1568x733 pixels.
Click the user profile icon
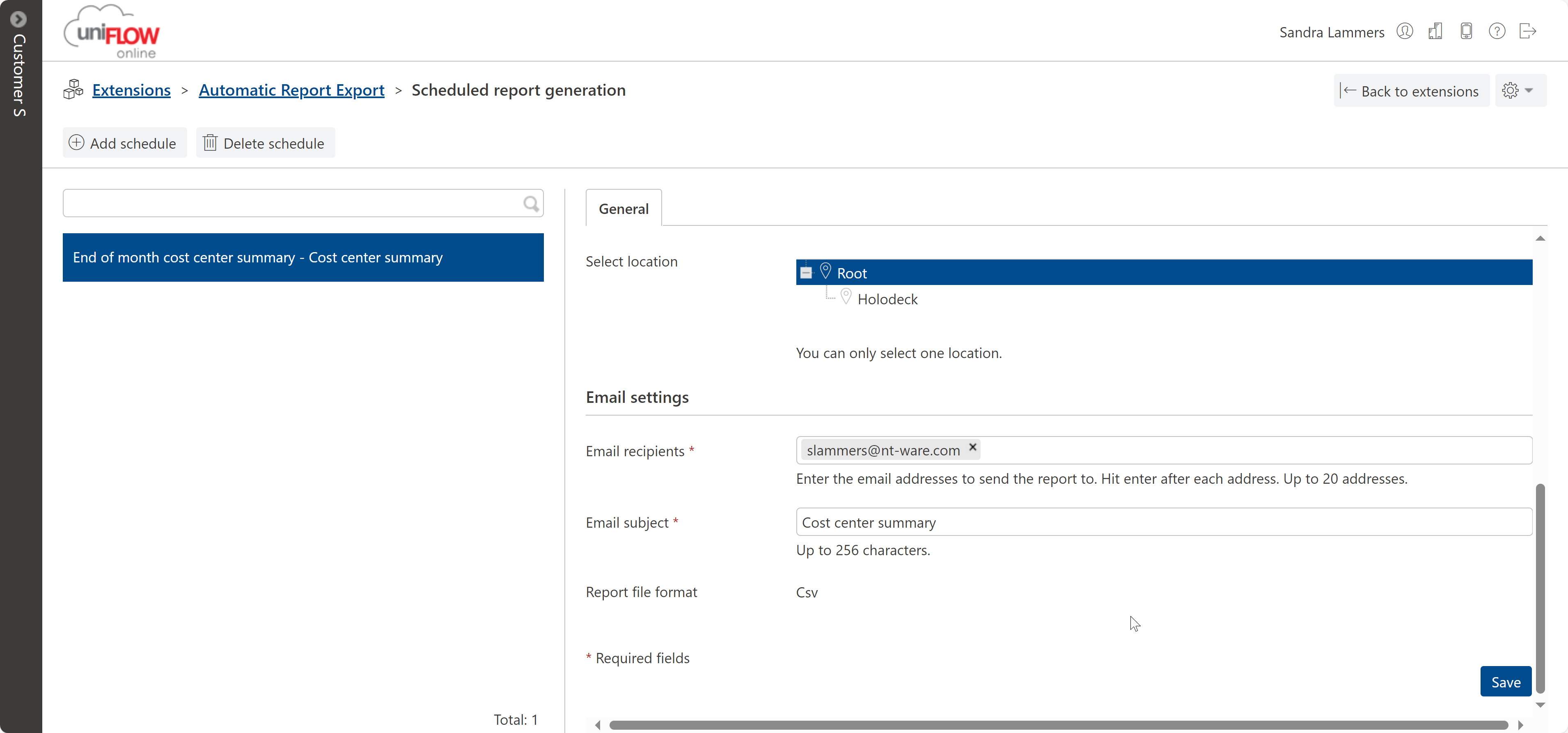(1404, 31)
